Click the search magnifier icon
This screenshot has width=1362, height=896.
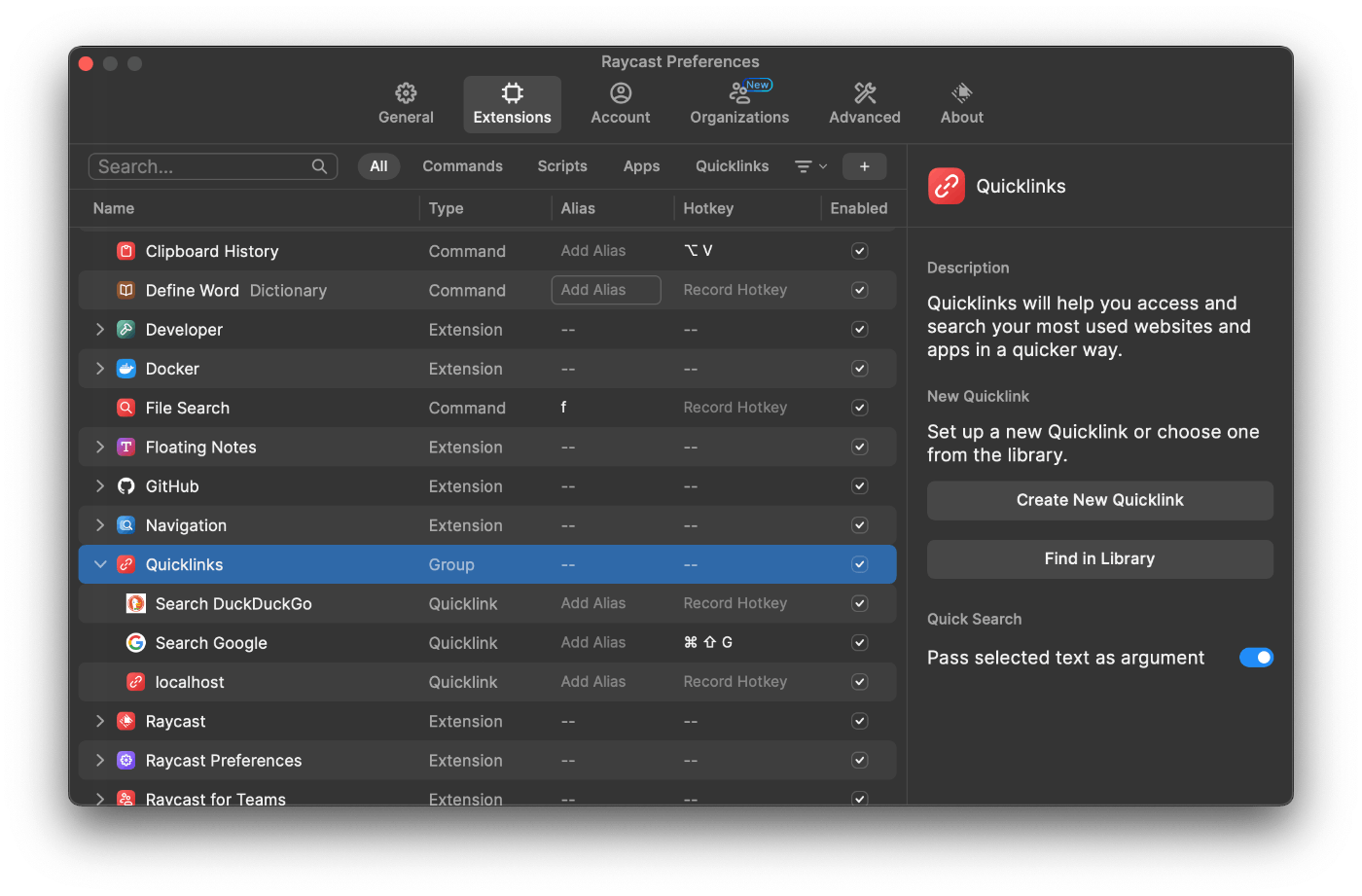(319, 166)
